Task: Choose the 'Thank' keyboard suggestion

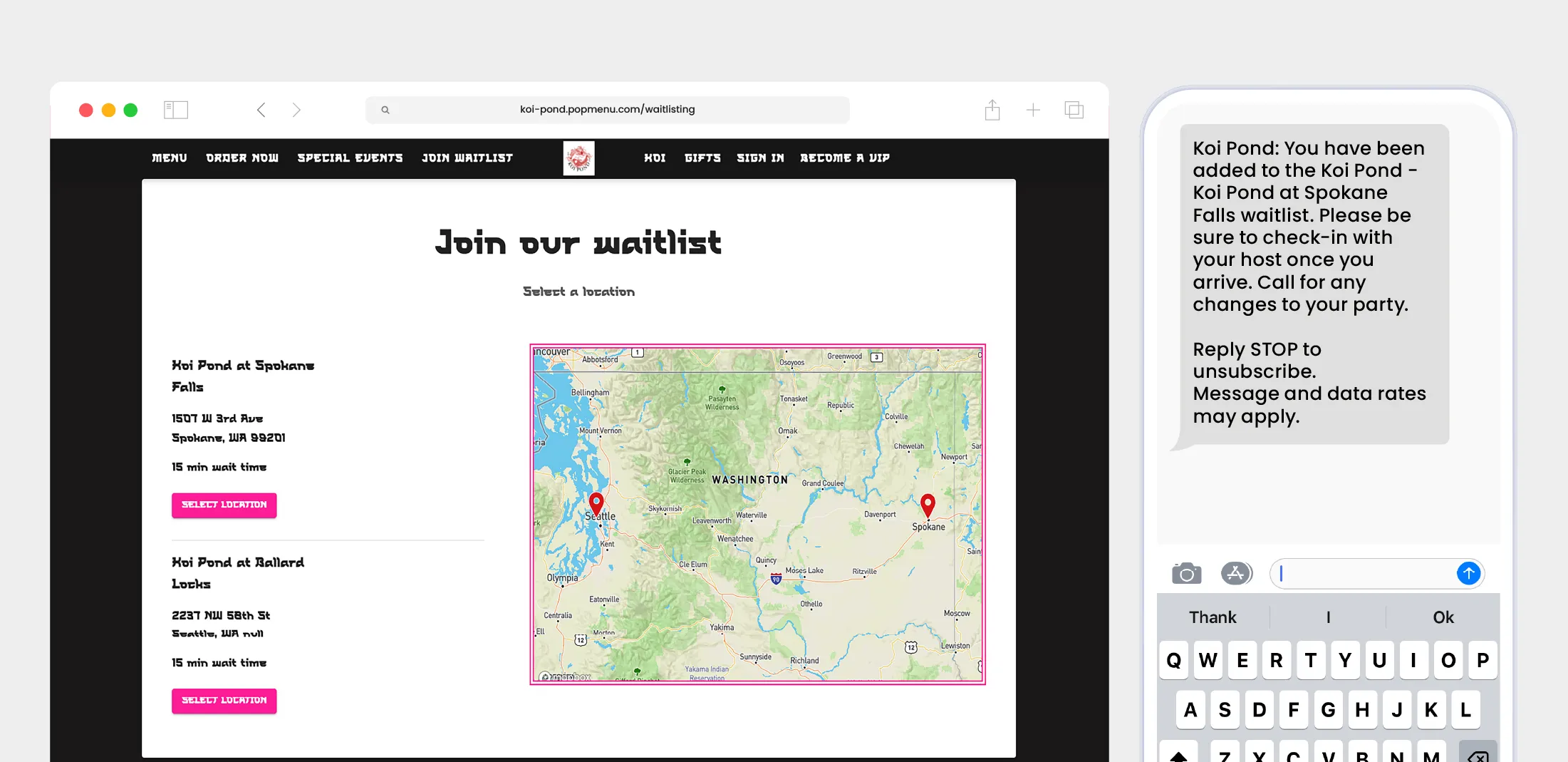Action: click(x=1213, y=617)
